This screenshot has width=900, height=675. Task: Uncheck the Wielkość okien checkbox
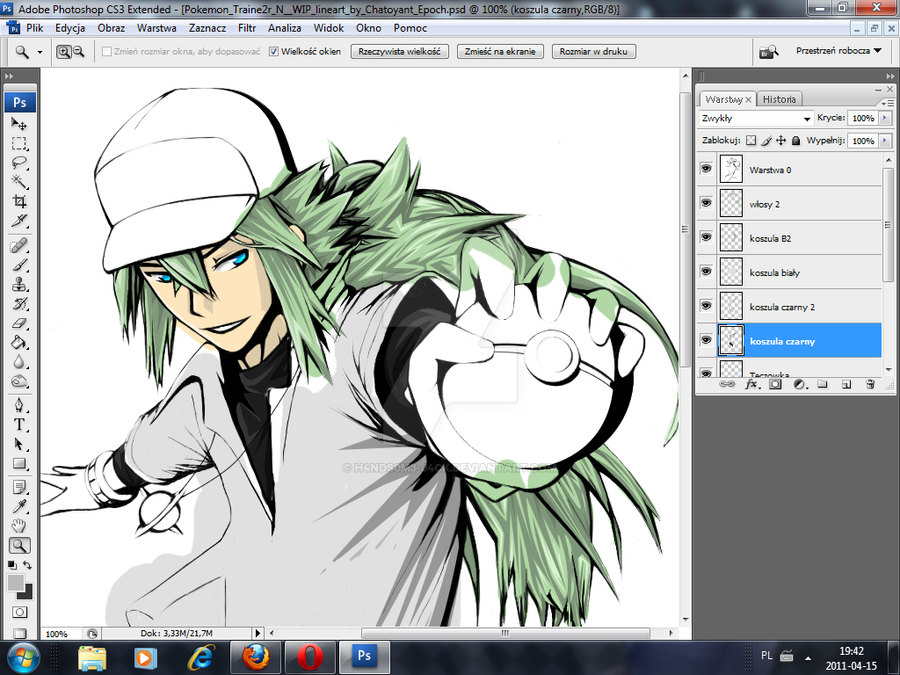[274, 52]
